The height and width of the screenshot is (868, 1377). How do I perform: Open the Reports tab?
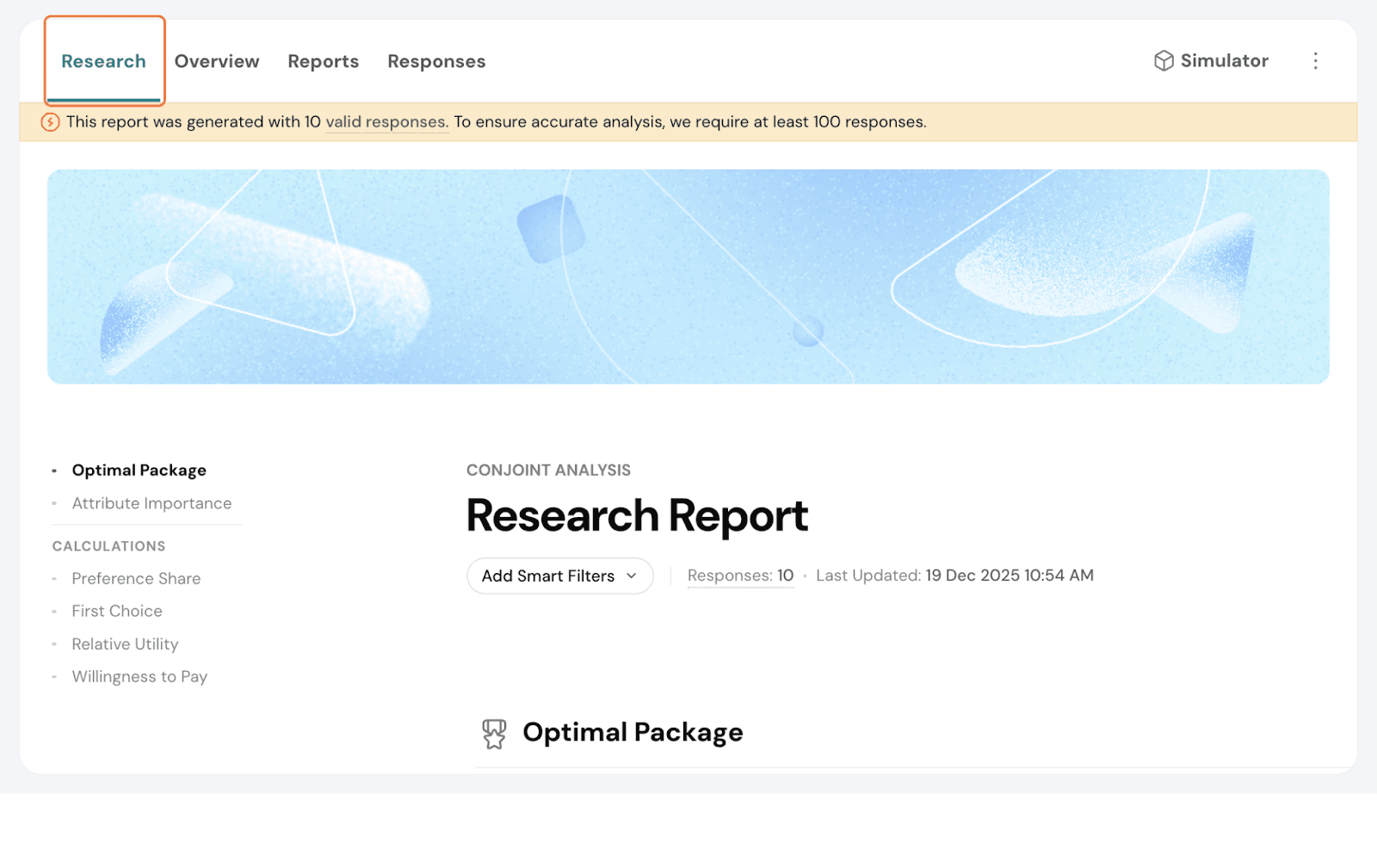[323, 62]
